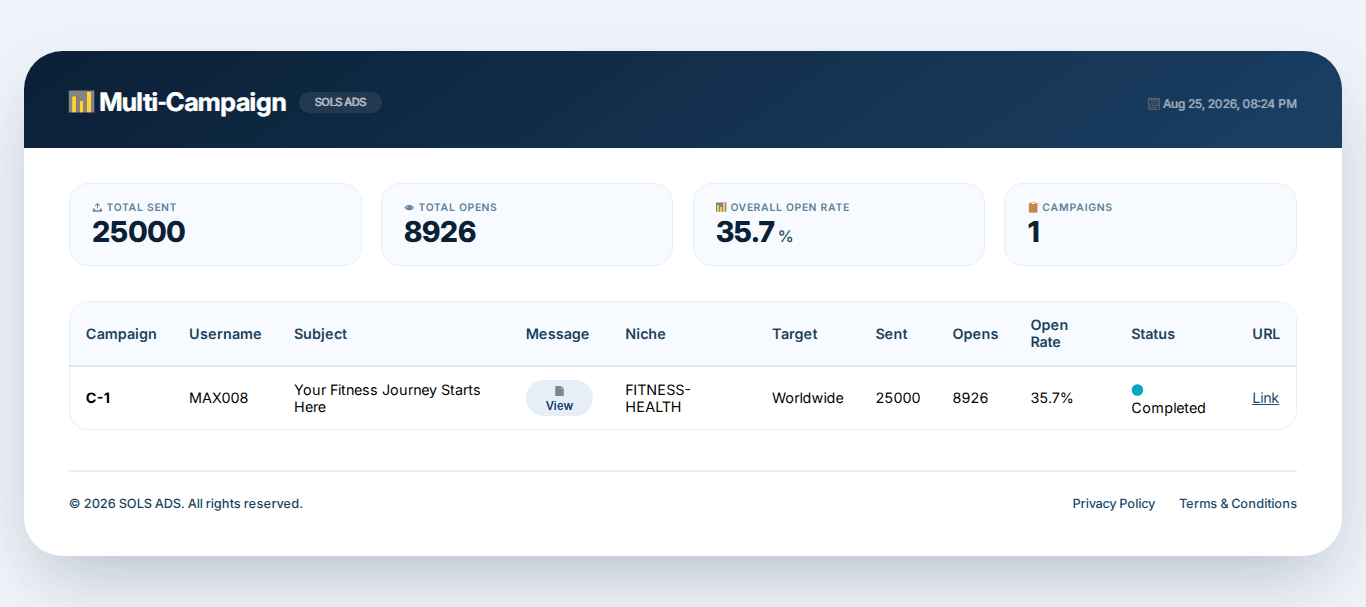
Task: Click the URL column header
Action: click(x=1266, y=334)
